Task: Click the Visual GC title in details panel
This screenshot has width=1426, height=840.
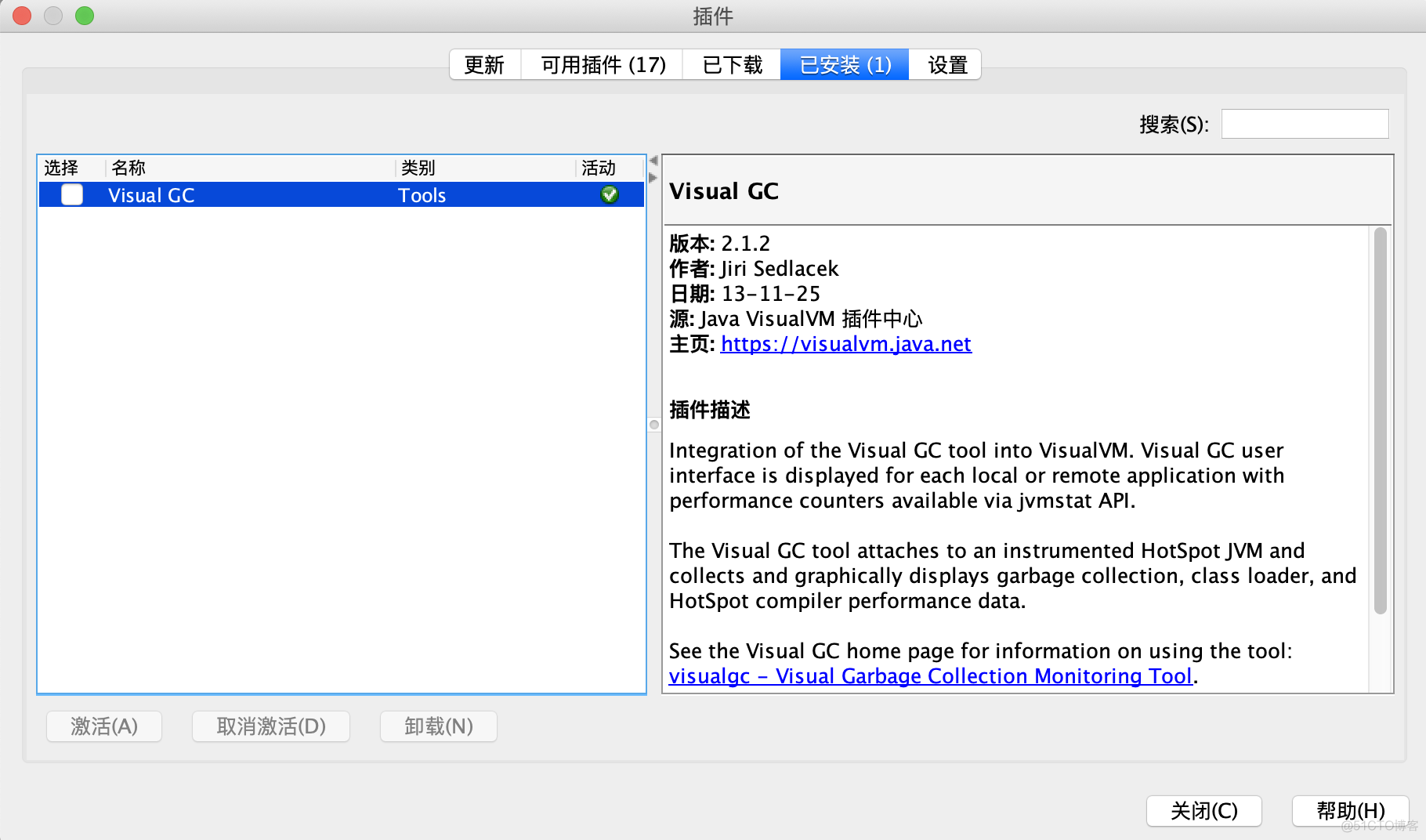Action: 724,191
